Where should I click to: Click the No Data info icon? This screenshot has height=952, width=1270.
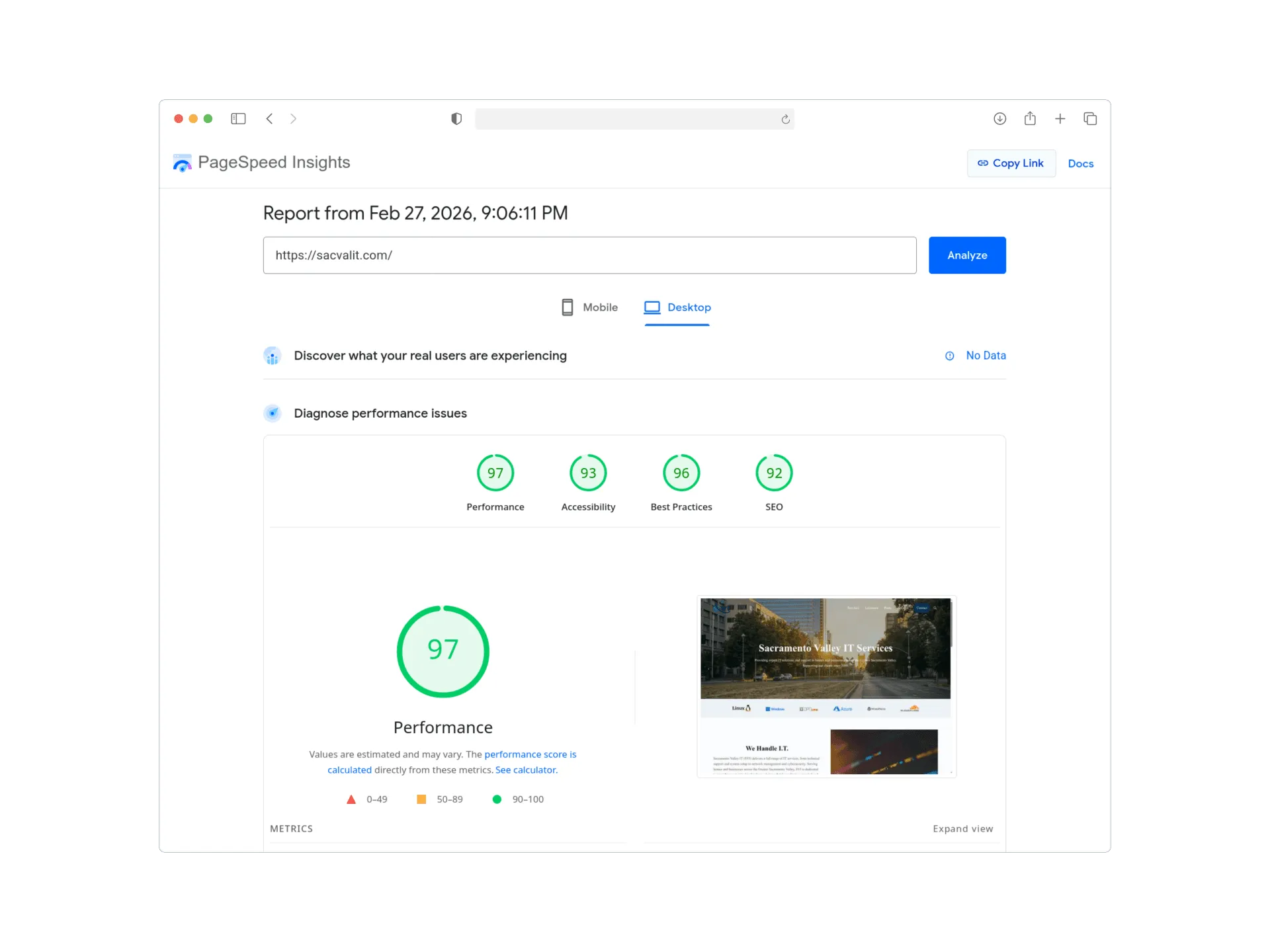click(950, 356)
